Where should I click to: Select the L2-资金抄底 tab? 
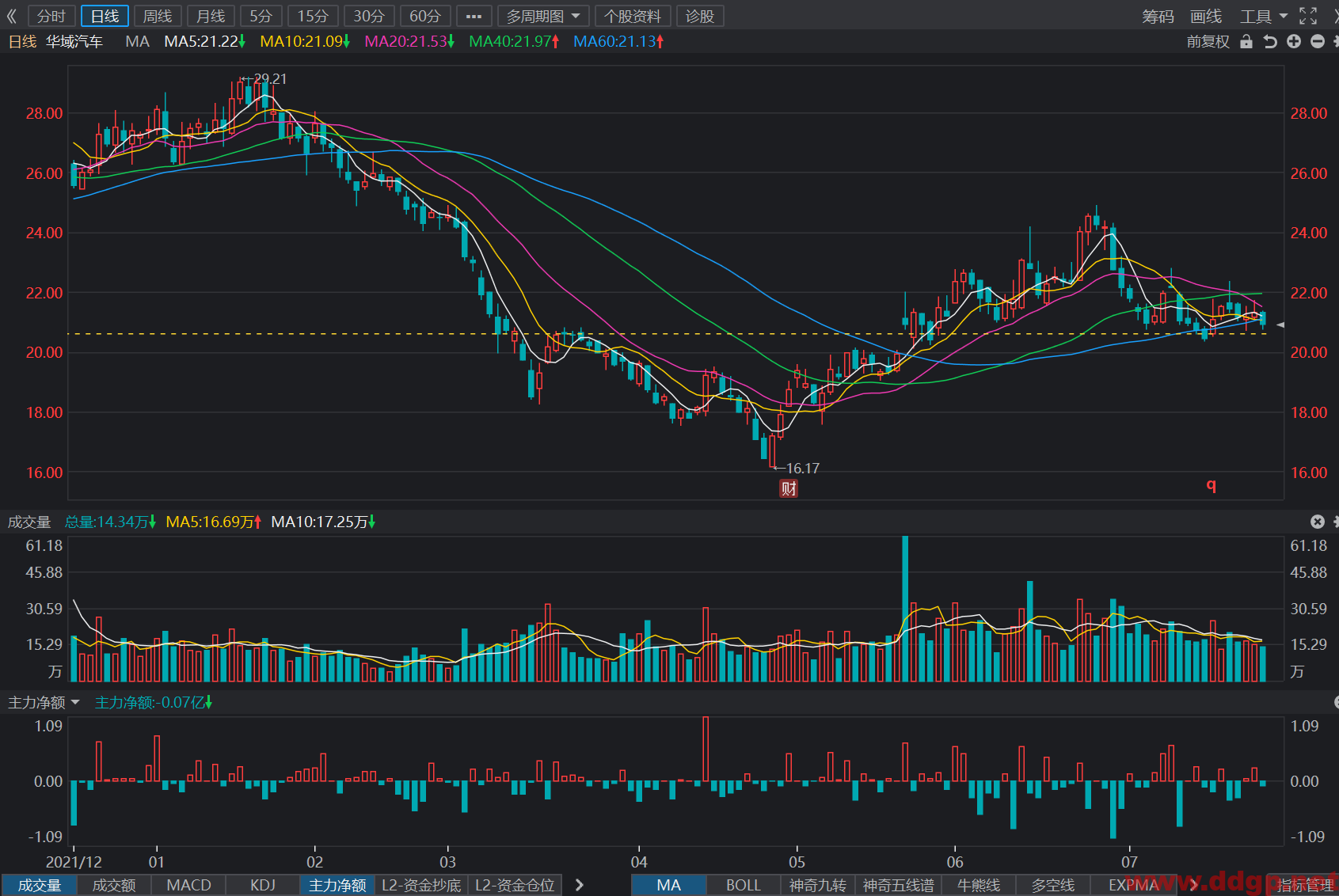click(x=421, y=885)
